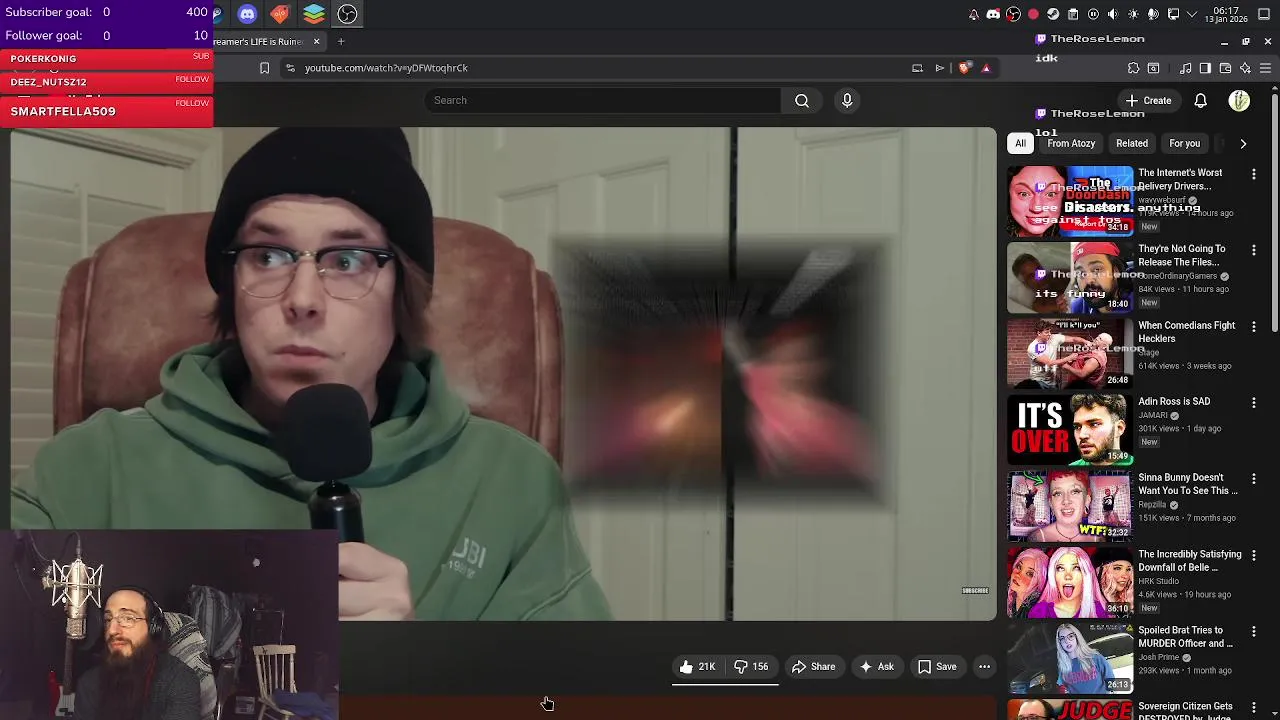Toggle the Brave sidebar panel
The height and width of the screenshot is (720, 1280).
pyautogui.click(x=1205, y=68)
